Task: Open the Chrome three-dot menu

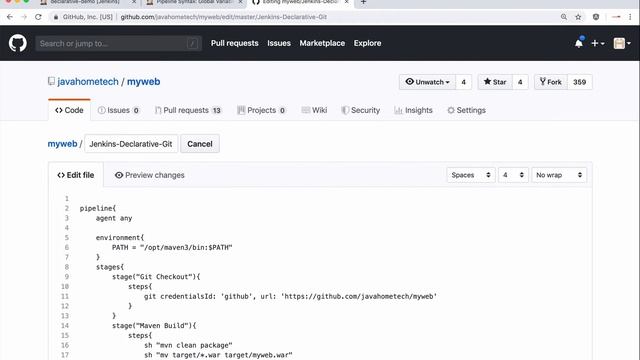Action: 630,17
